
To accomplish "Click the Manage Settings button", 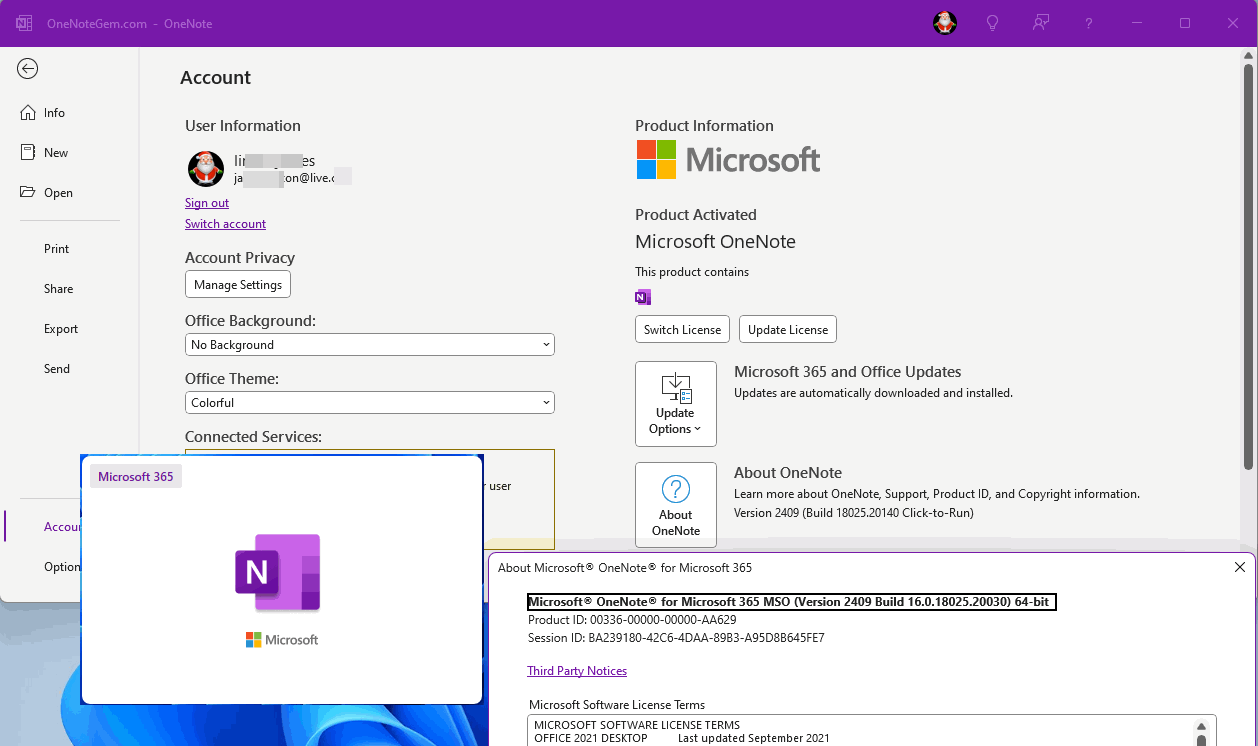I will (x=238, y=285).
